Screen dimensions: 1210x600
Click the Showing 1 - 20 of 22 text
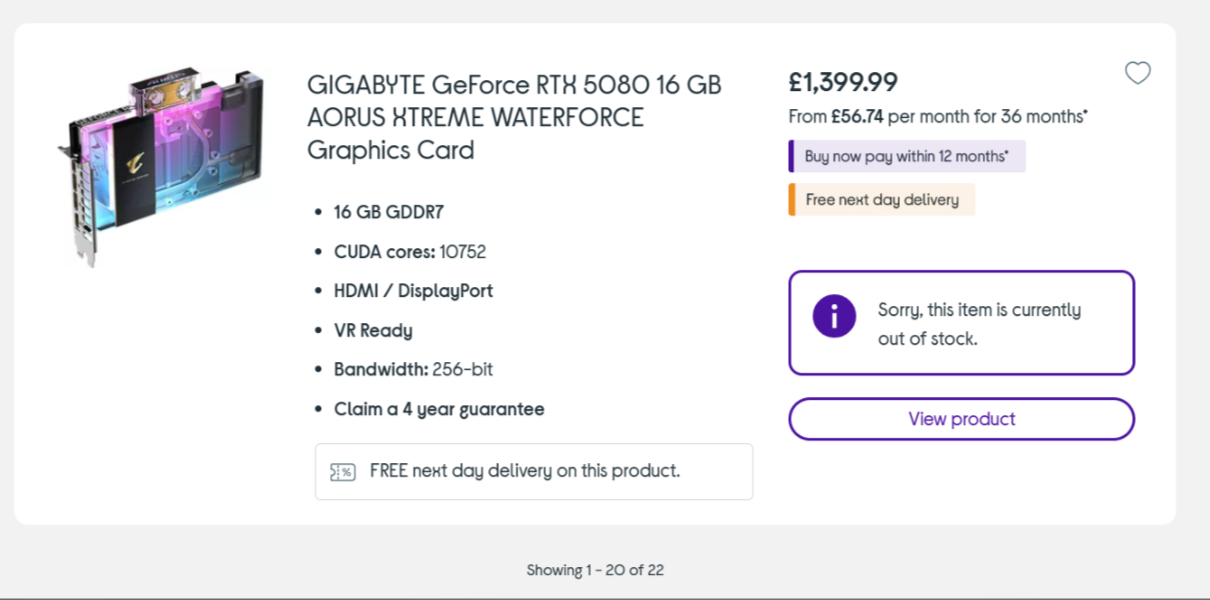tap(595, 570)
